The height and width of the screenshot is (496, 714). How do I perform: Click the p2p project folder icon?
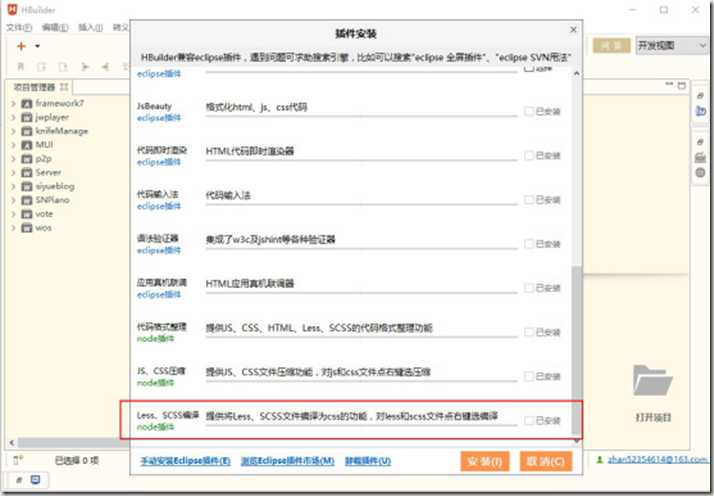point(27,159)
